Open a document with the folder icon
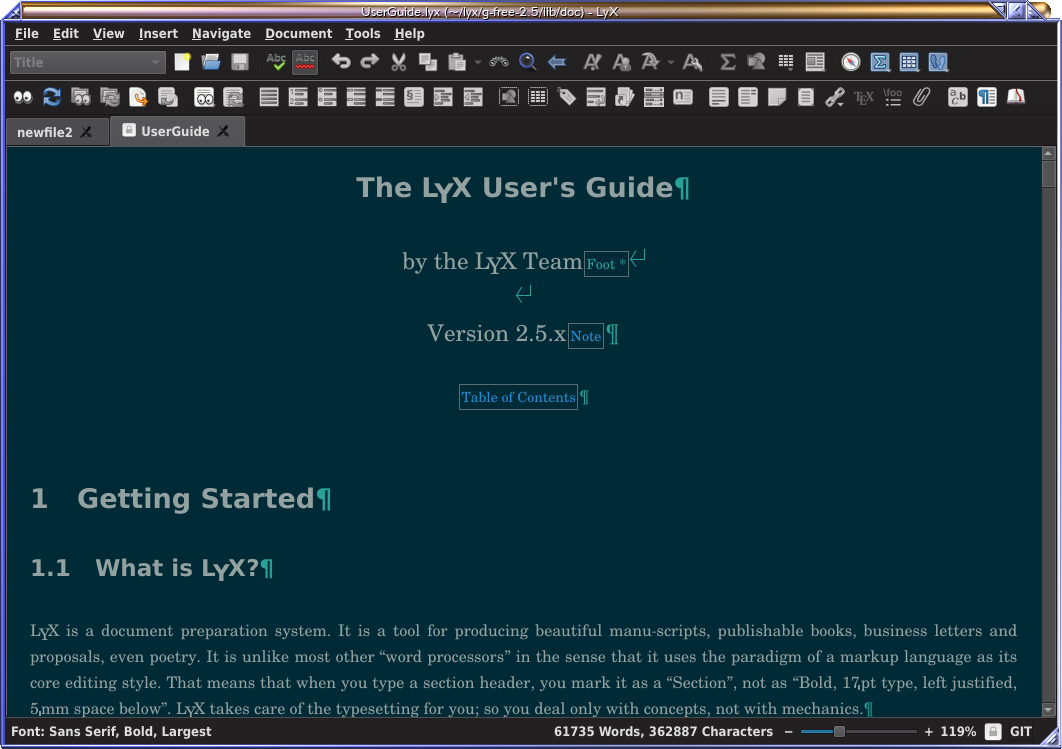Viewport: 1062px width, 749px height. coord(211,62)
